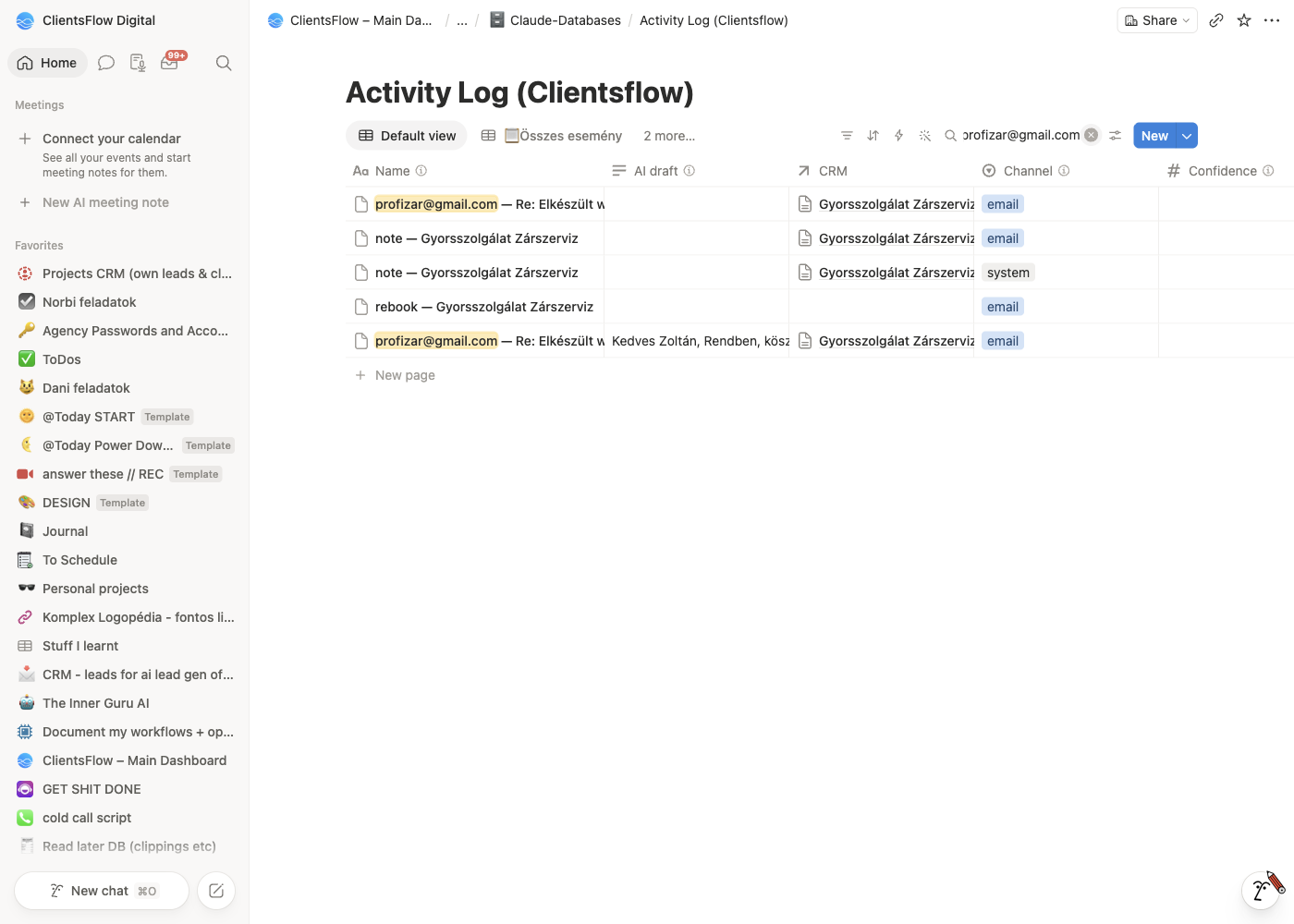Open the Claude-Databases breadcrumb
1294x924 pixels.
[555, 20]
